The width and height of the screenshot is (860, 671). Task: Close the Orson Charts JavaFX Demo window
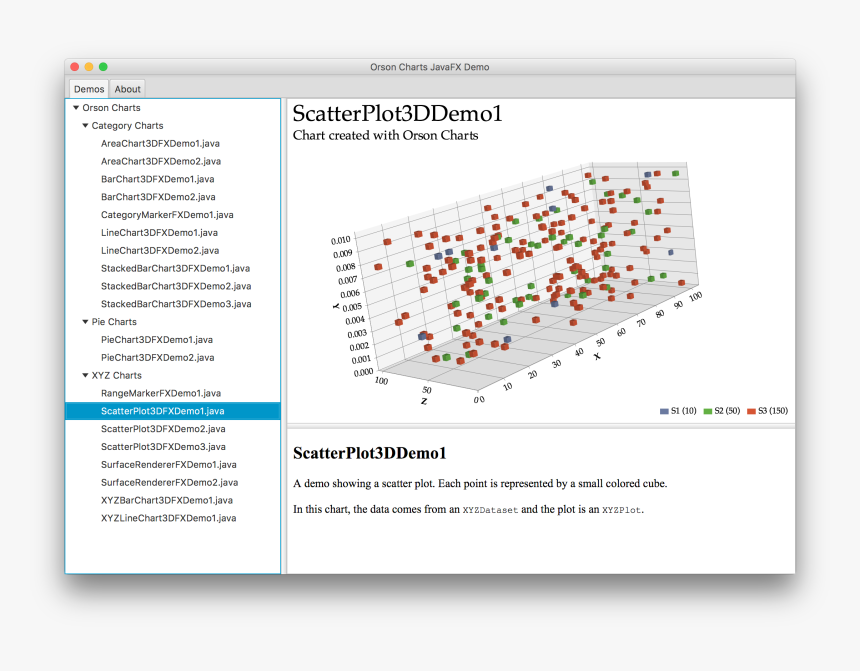tap(75, 67)
